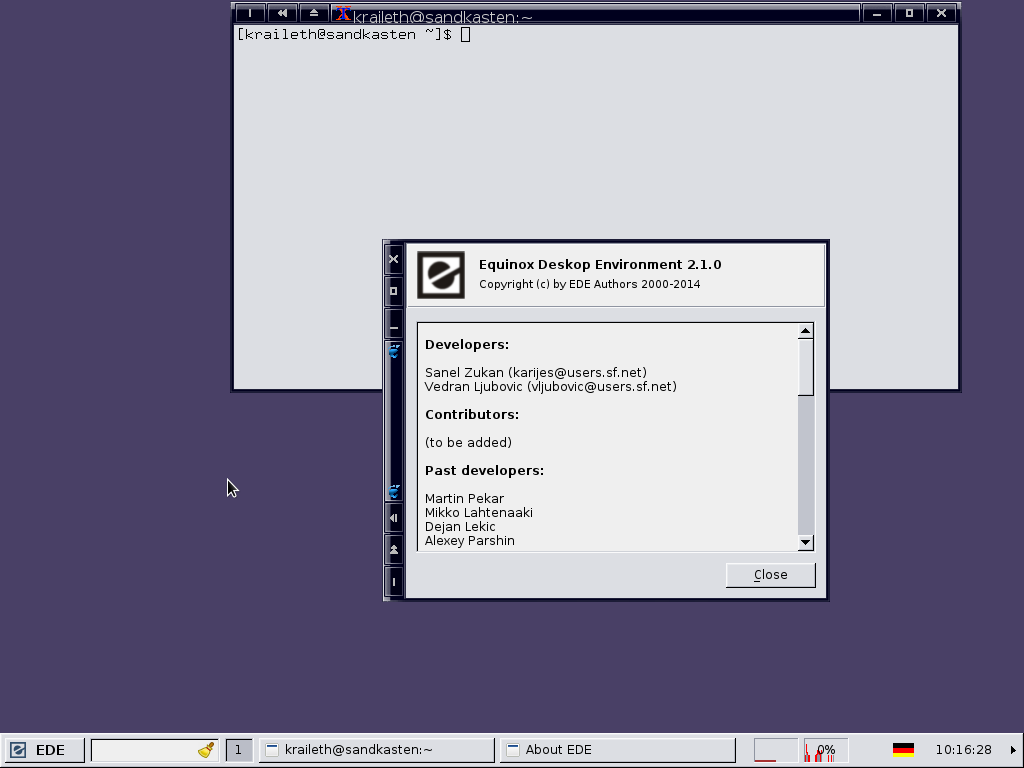Click the X icon in terminal title bar
This screenshot has height=768, width=1024.
click(343, 13)
